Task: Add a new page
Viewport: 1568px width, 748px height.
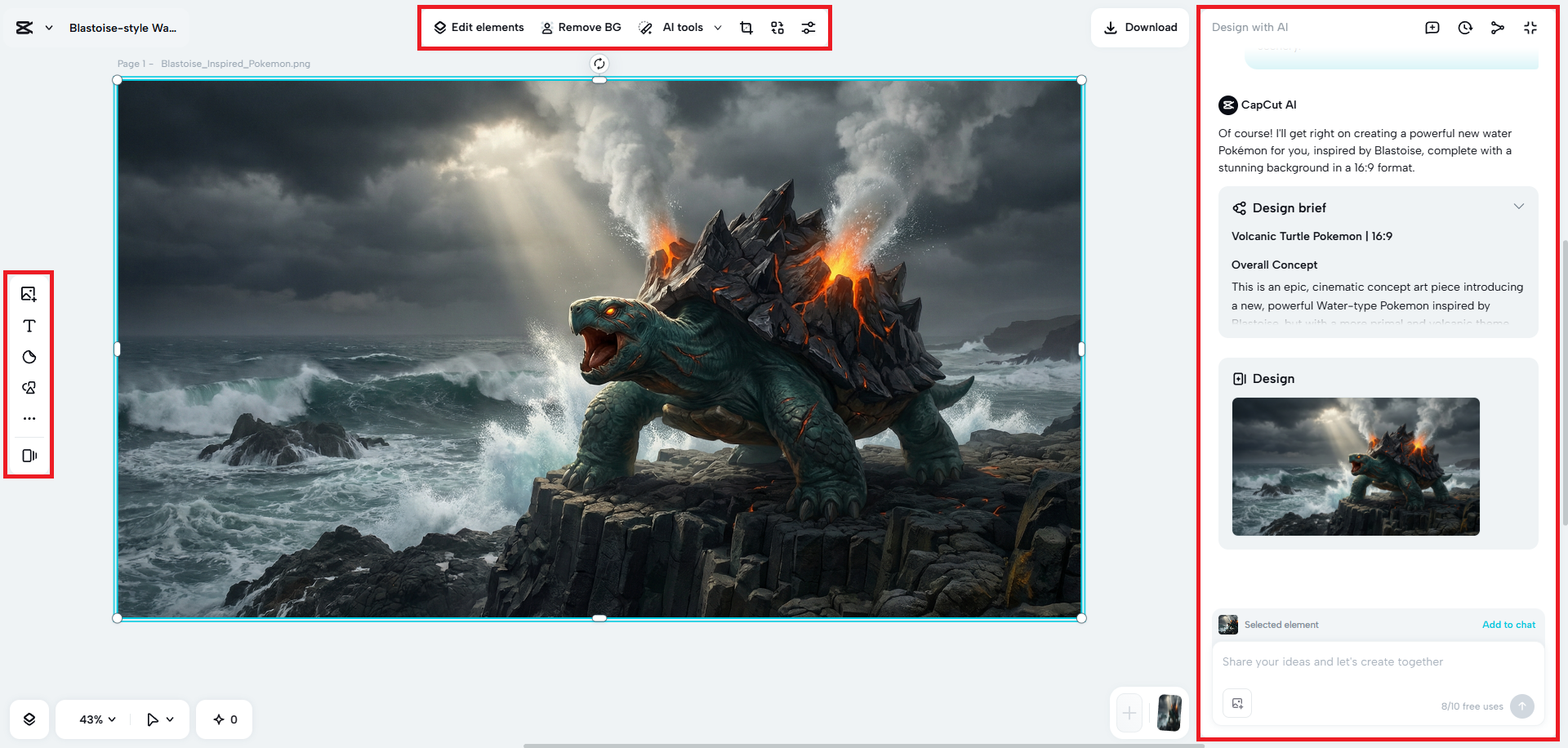Action: click(1129, 713)
